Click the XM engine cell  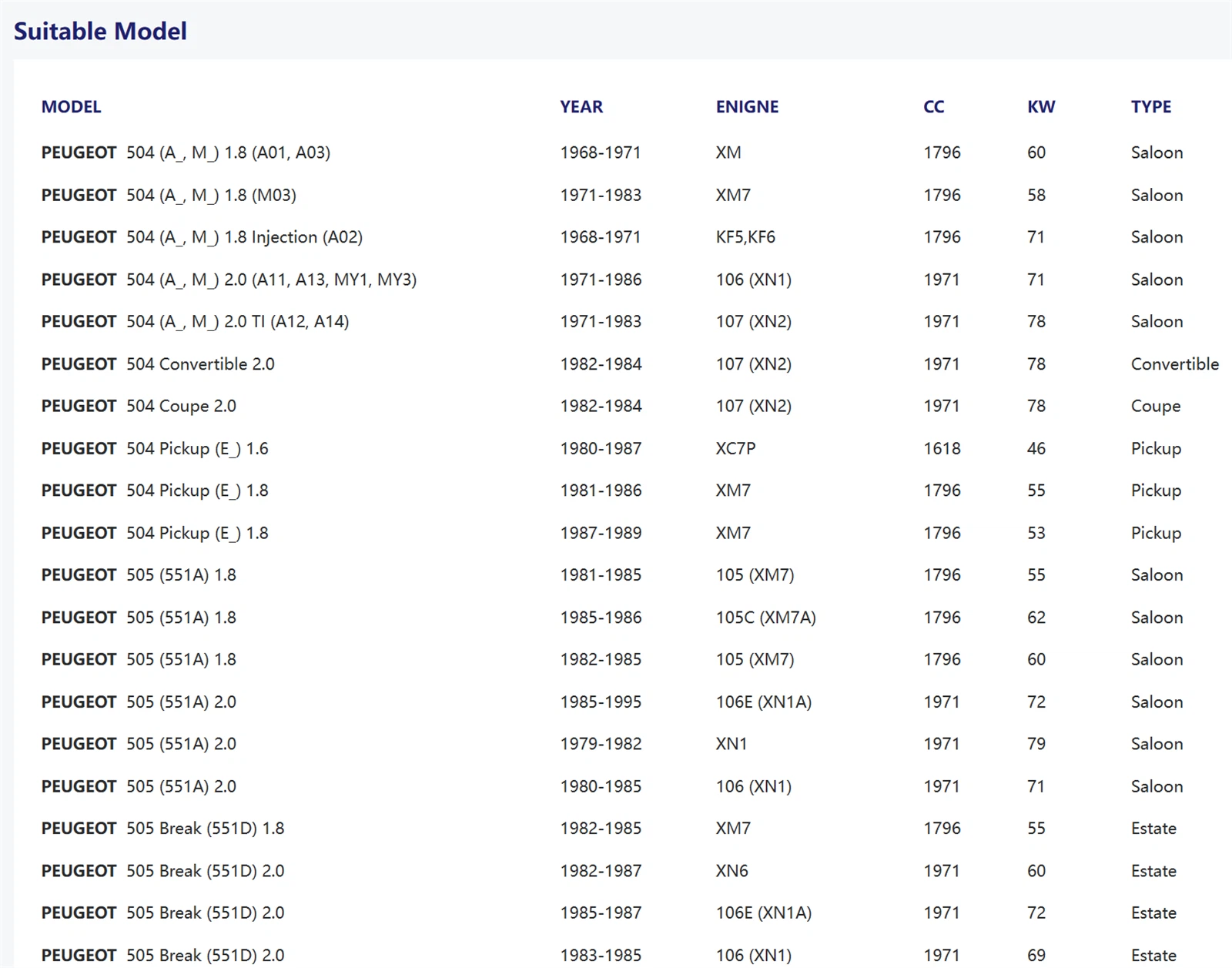tap(728, 152)
